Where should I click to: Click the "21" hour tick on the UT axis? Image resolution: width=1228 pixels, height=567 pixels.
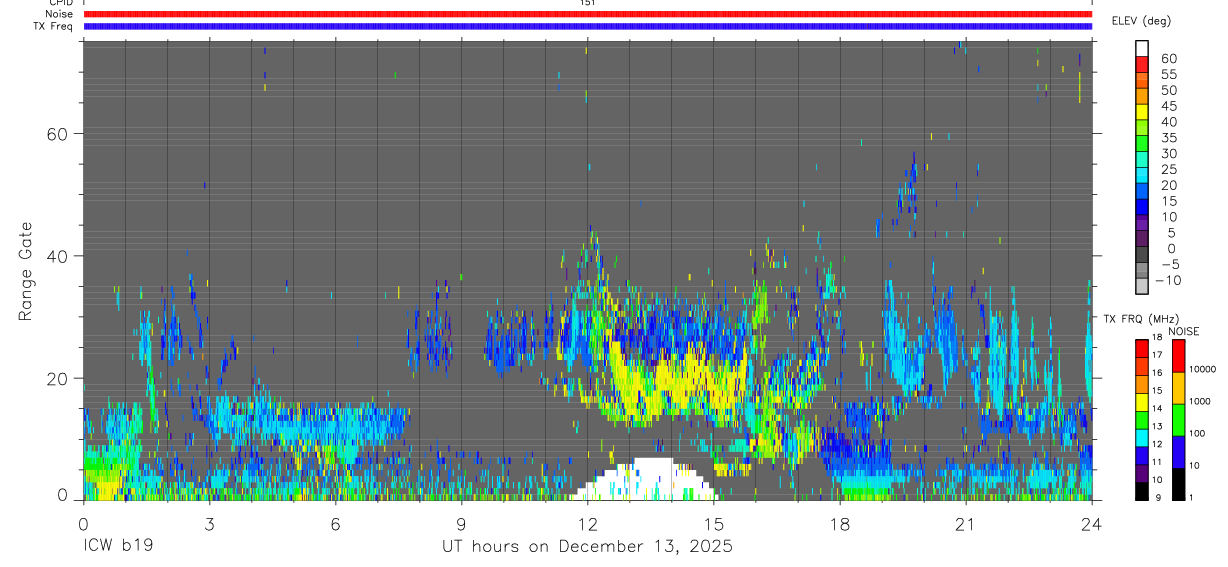tap(966, 523)
